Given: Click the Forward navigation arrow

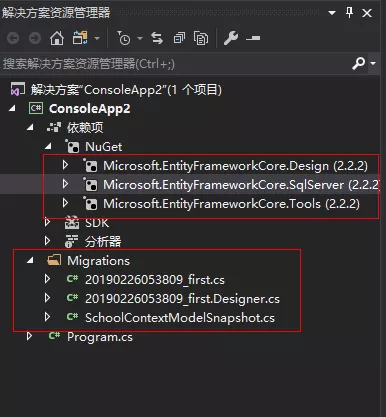Looking at the screenshot, I should (x=35, y=38).
